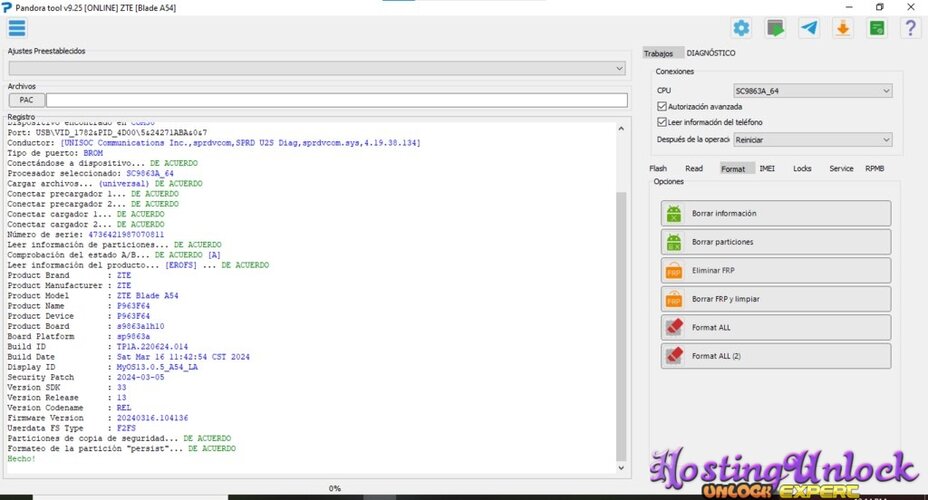Screen dimensions: 928x500
Task: Click the Android icon beside Borrar información
Action: coord(674,214)
